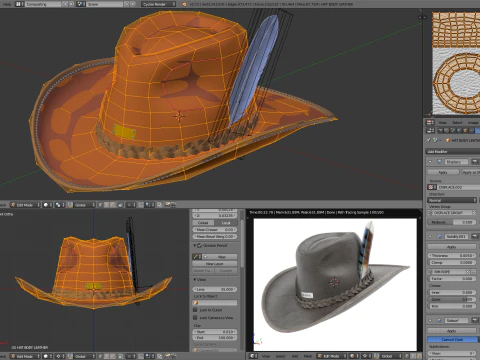Click viewport shading icon in upper viewport header

pyautogui.click(x=47, y=205)
